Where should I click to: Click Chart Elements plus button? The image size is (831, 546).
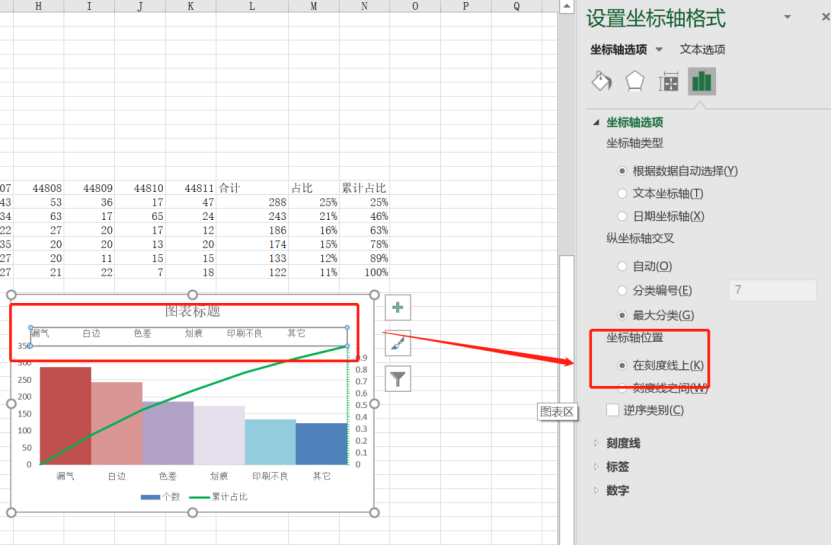(397, 307)
